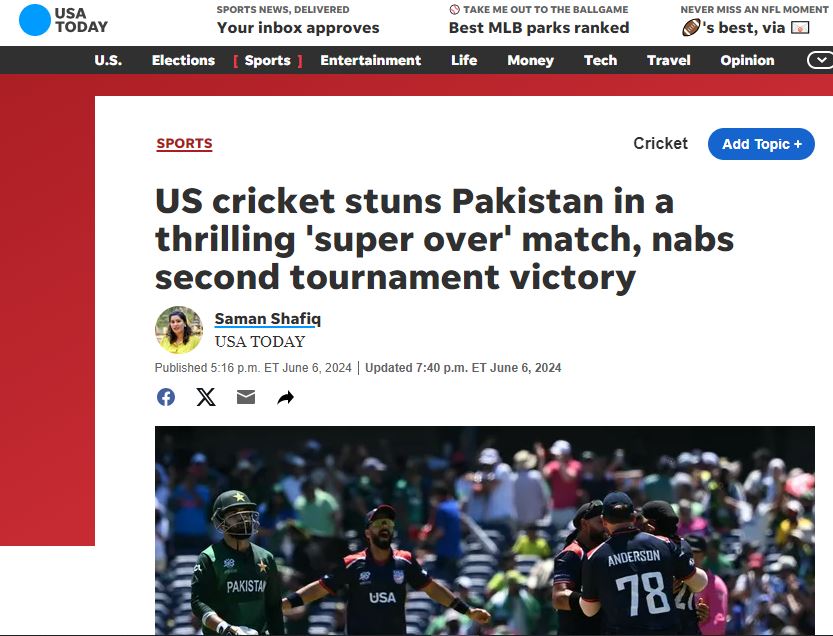Open the red SPORTS category link
Viewport: 833px width, 636px height.
(x=184, y=143)
